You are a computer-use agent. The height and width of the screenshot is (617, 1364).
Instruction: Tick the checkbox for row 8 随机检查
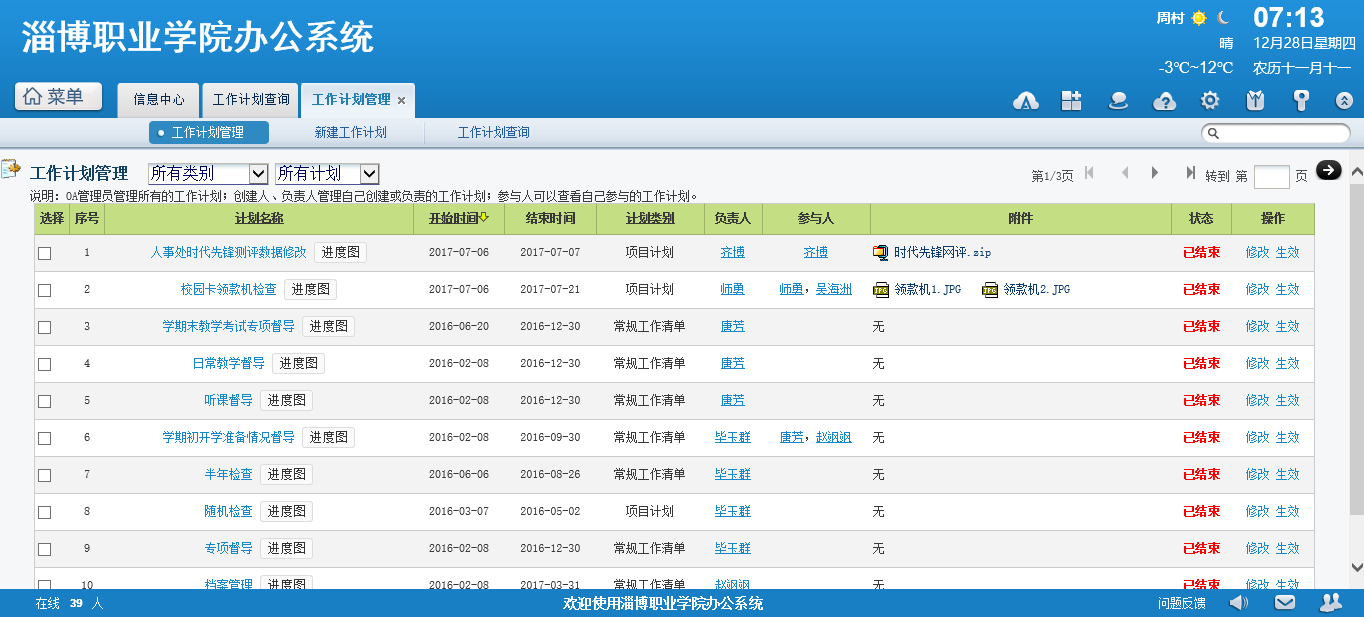coord(44,512)
